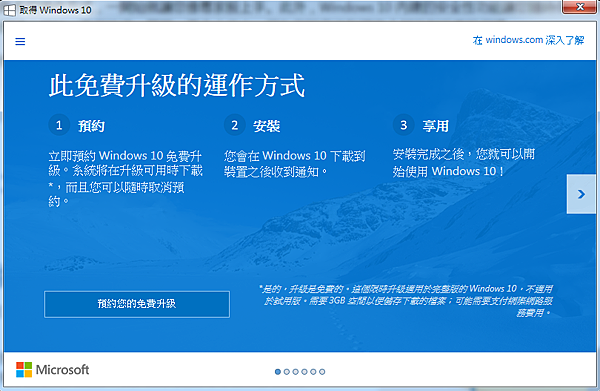Select the third page indicator dot

click(295, 371)
